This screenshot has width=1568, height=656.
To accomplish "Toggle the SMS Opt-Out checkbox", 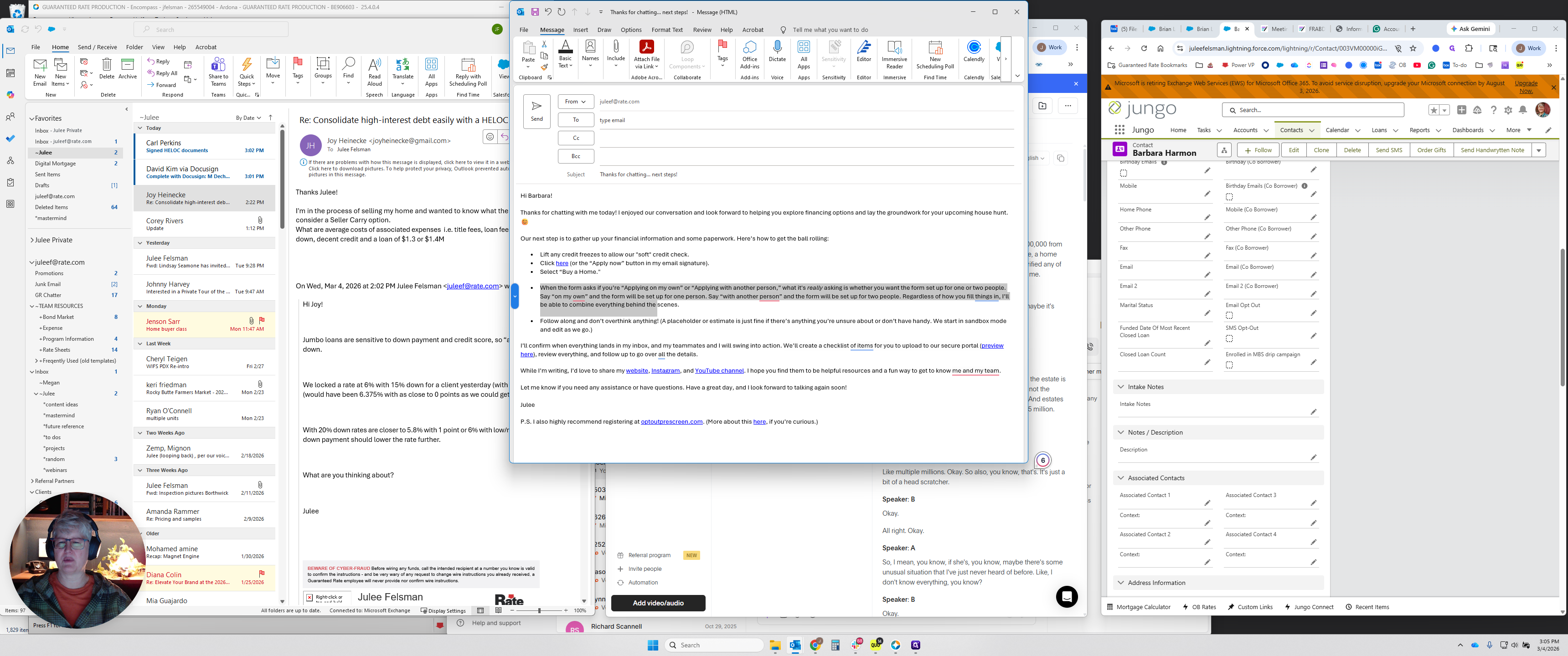I will [x=1229, y=338].
